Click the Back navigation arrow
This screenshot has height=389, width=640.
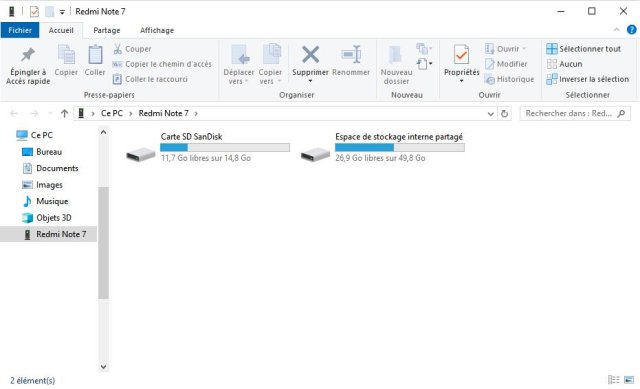tap(13, 113)
